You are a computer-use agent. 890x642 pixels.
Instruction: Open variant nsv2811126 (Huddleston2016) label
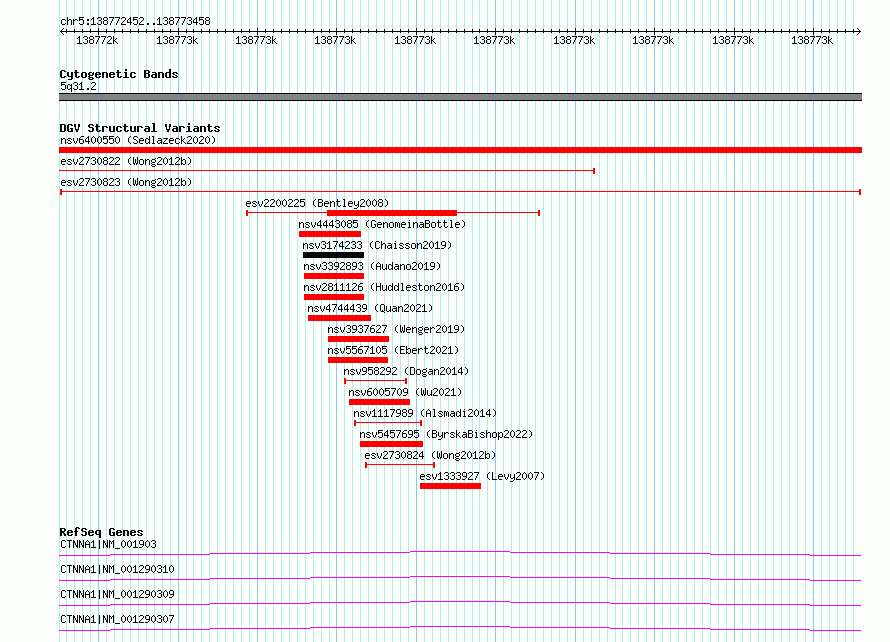point(384,287)
